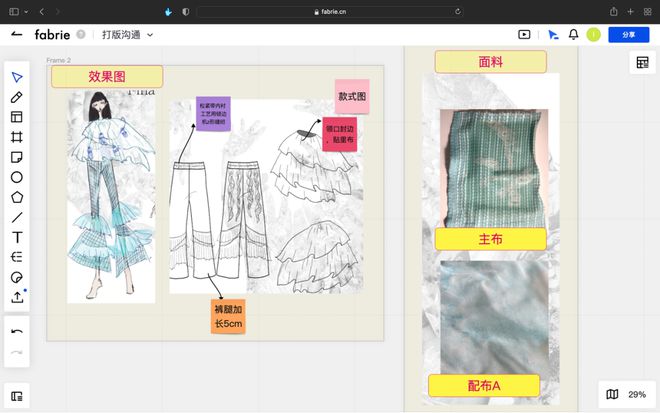Select the sticky note tool

coord(17,157)
